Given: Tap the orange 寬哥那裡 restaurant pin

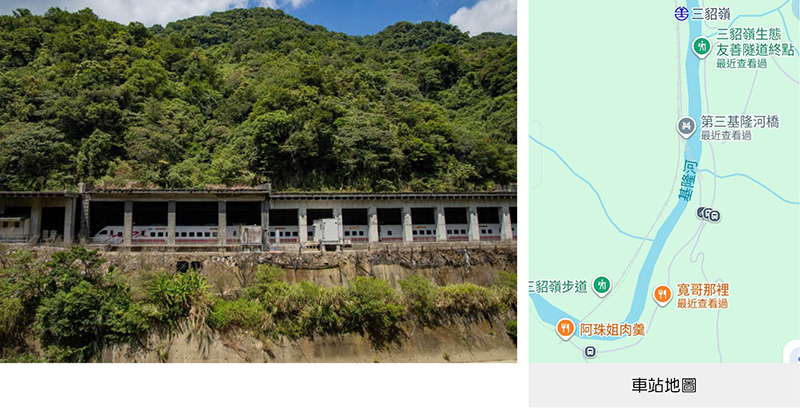Looking at the screenshot, I should coord(662,295).
